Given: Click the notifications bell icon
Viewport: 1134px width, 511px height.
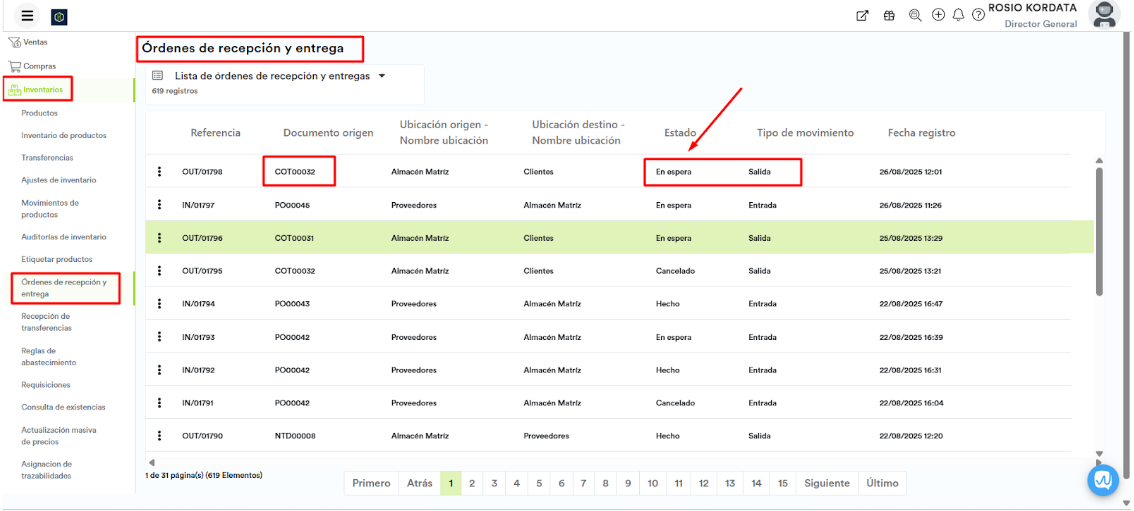Looking at the screenshot, I should point(958,15).
